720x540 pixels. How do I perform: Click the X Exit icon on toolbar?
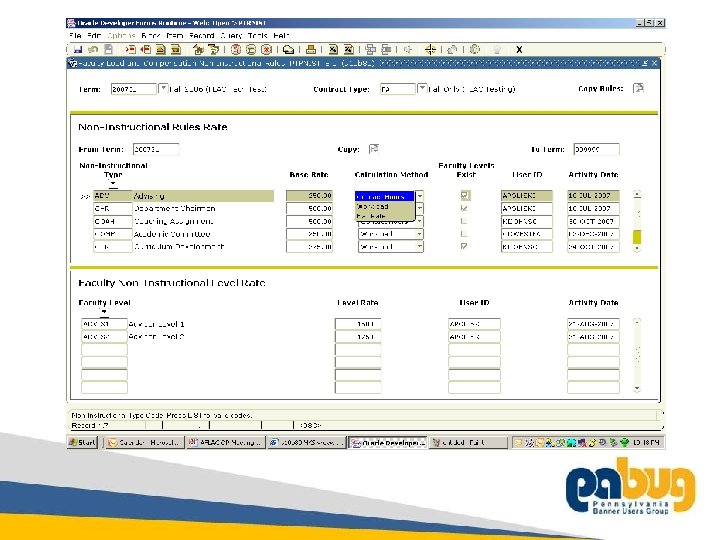[x=519, y=49]
